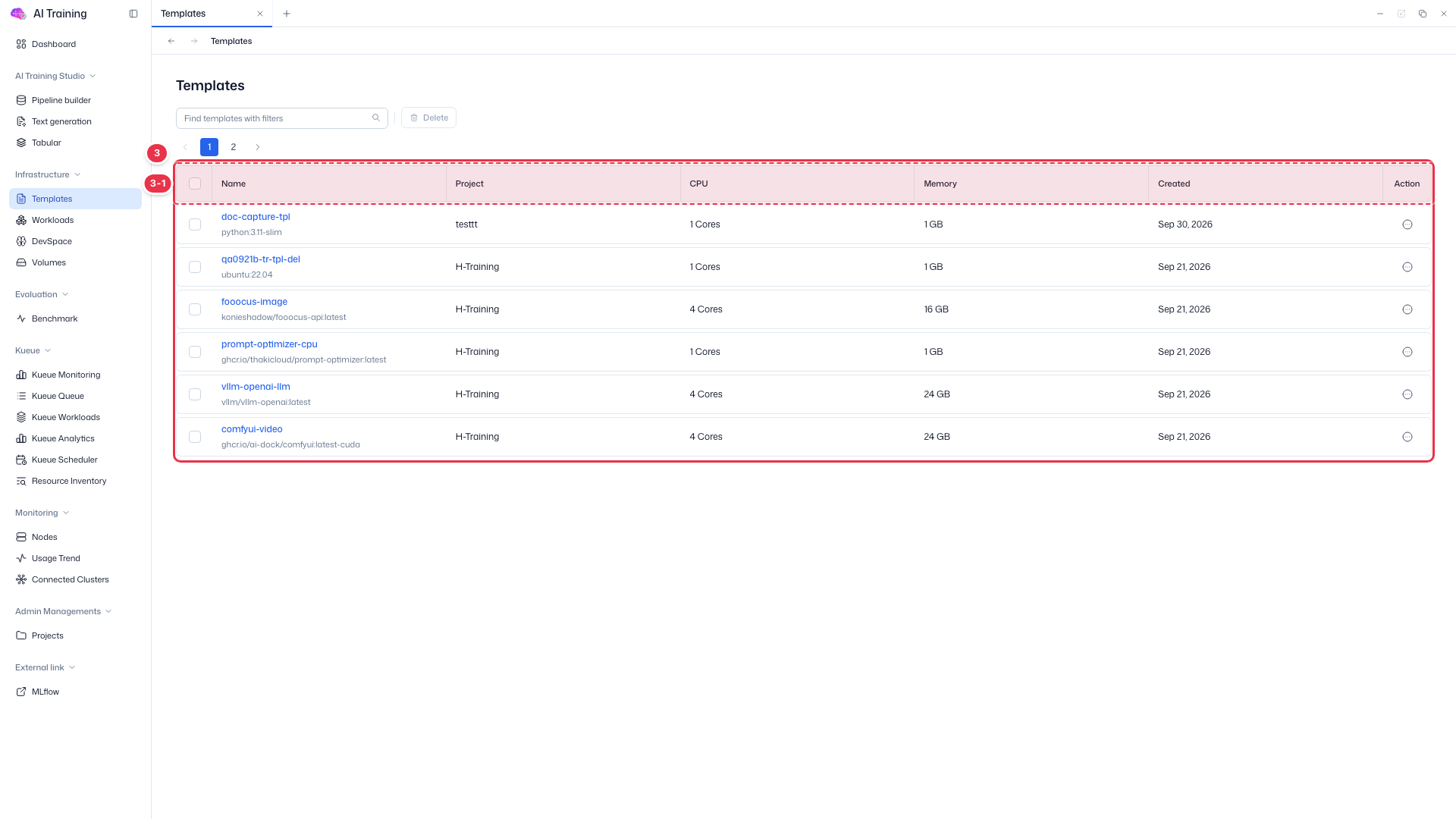1456x819 pixels.
Task: Open action menu for comfyui-video row
Action: click(1407, 437)
